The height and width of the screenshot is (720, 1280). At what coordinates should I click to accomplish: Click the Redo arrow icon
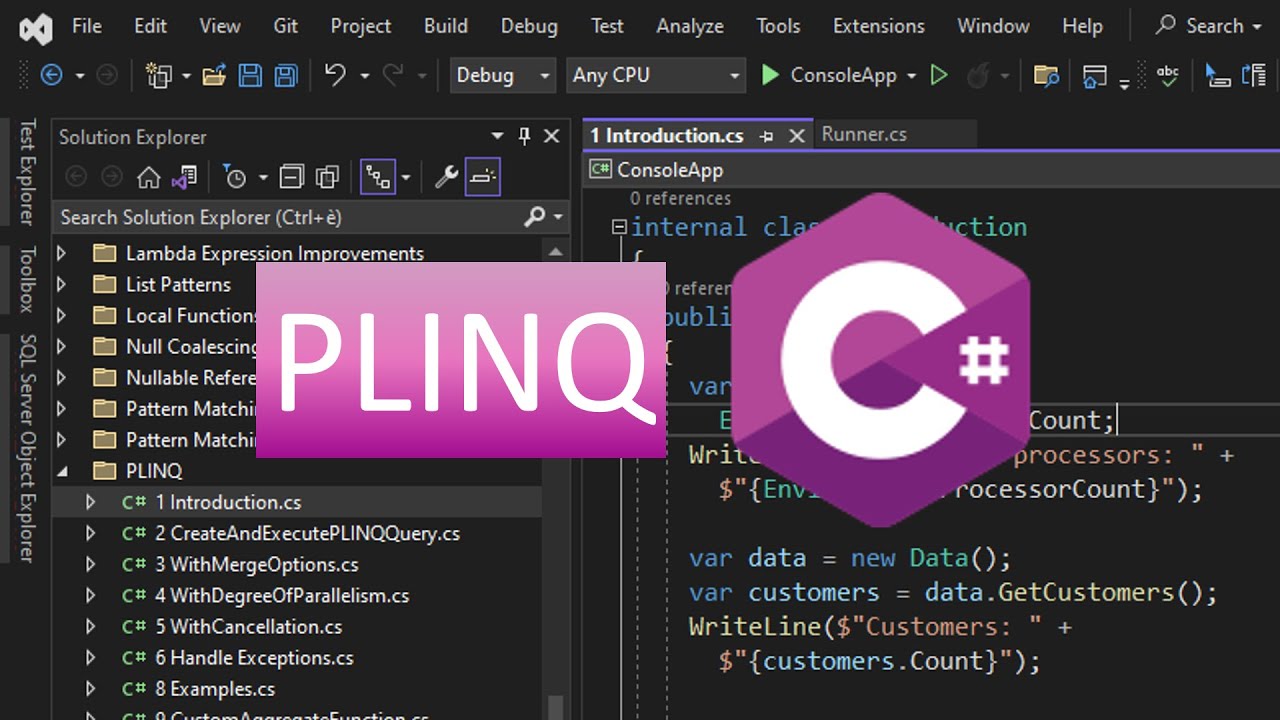[x=393, y=75]
